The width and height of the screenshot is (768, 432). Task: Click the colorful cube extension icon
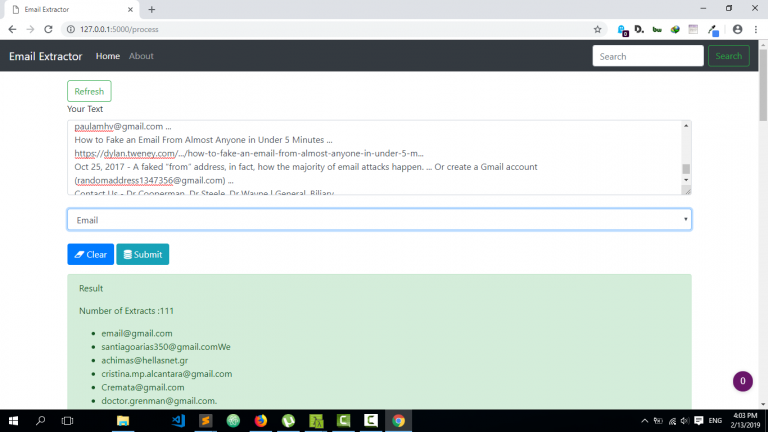[x=675, y=29]
